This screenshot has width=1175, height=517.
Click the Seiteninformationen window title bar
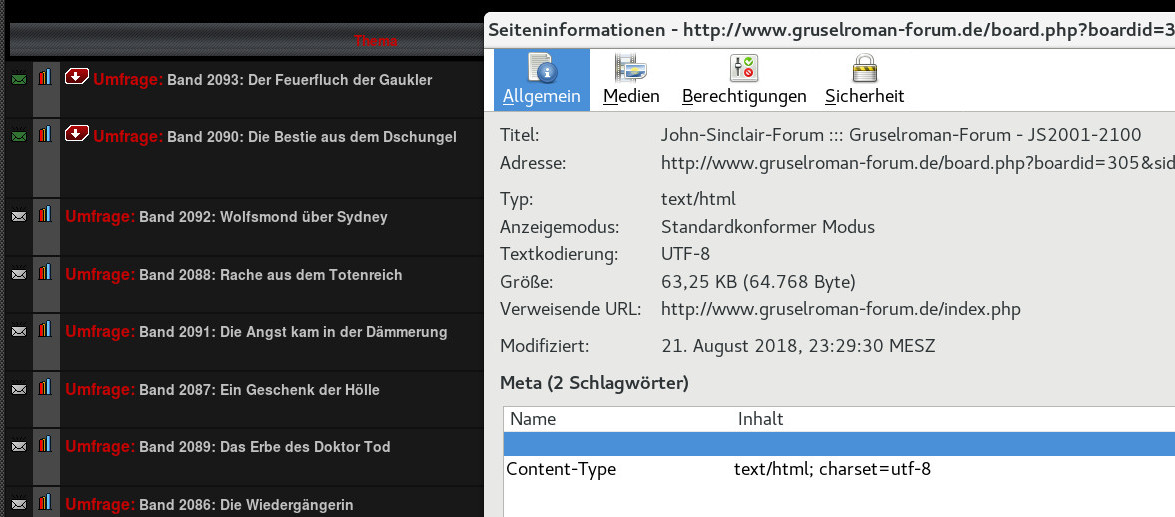(830, 30)
